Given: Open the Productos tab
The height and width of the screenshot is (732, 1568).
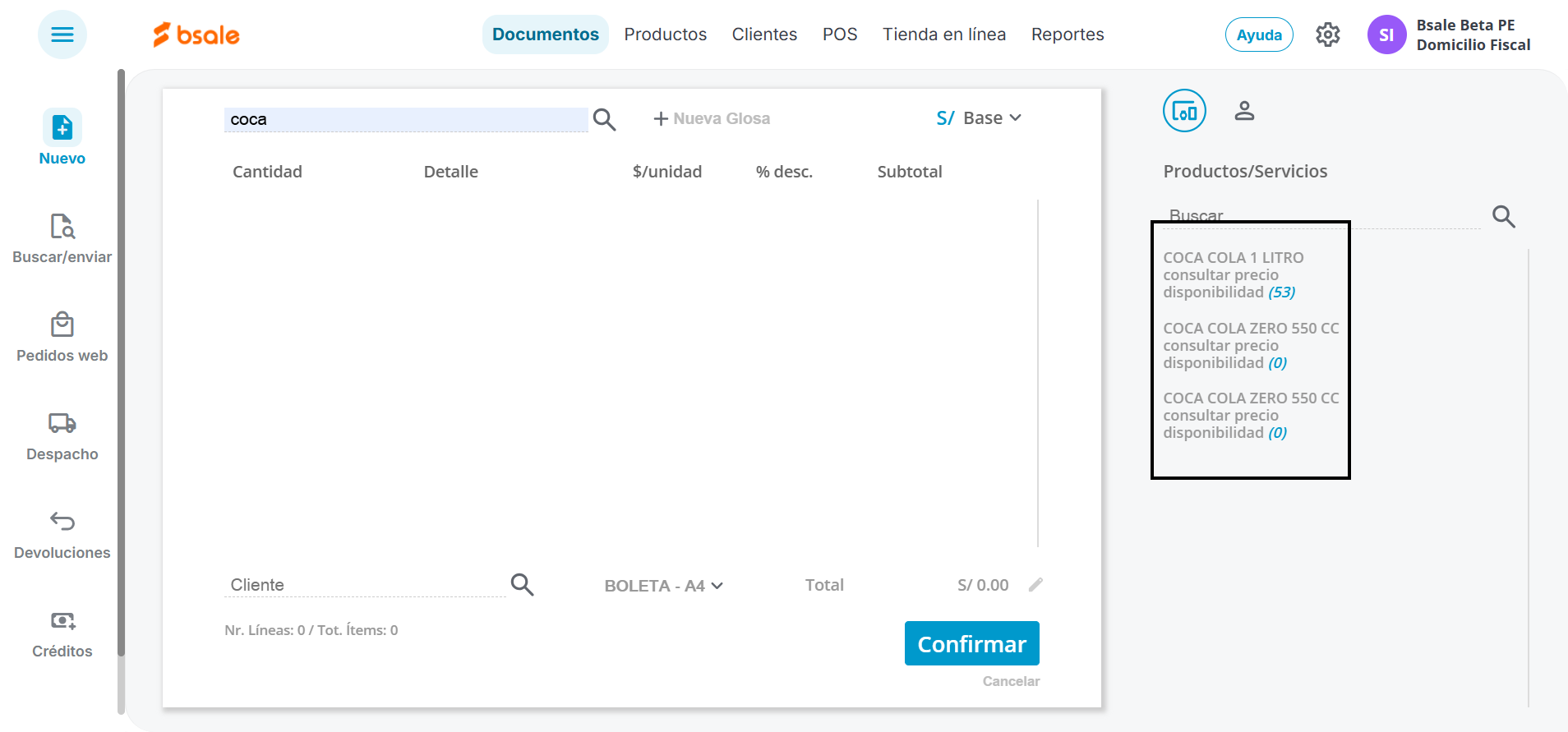Looking at the screenshot, I should pyautogui.click(x=666, y=35).
